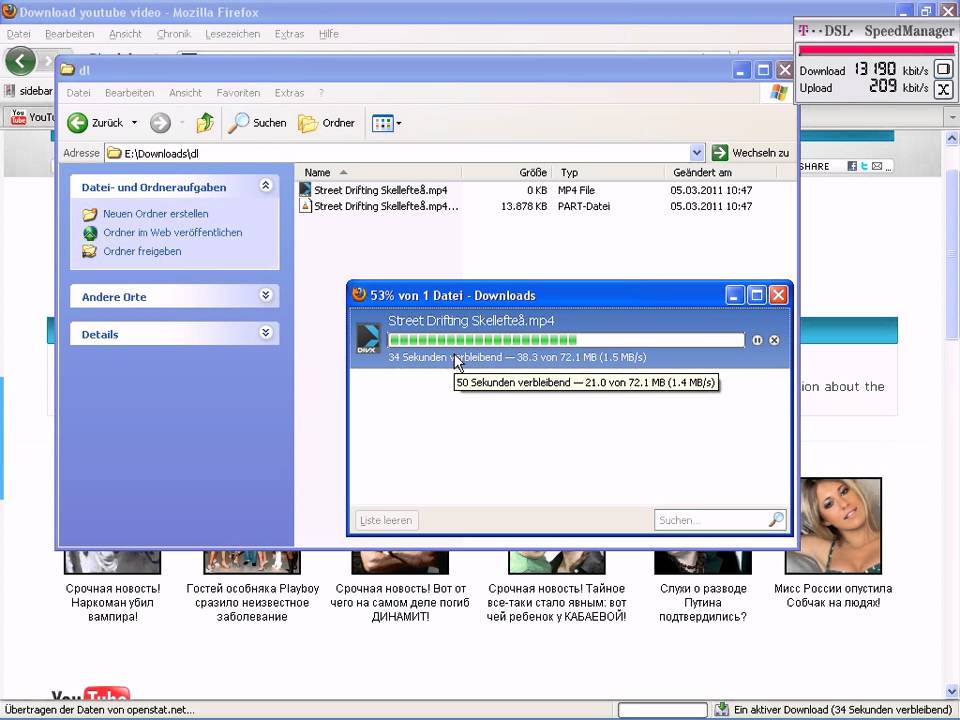
Task: Open Explorer Suchen search tool
Action: pos(257,123)
